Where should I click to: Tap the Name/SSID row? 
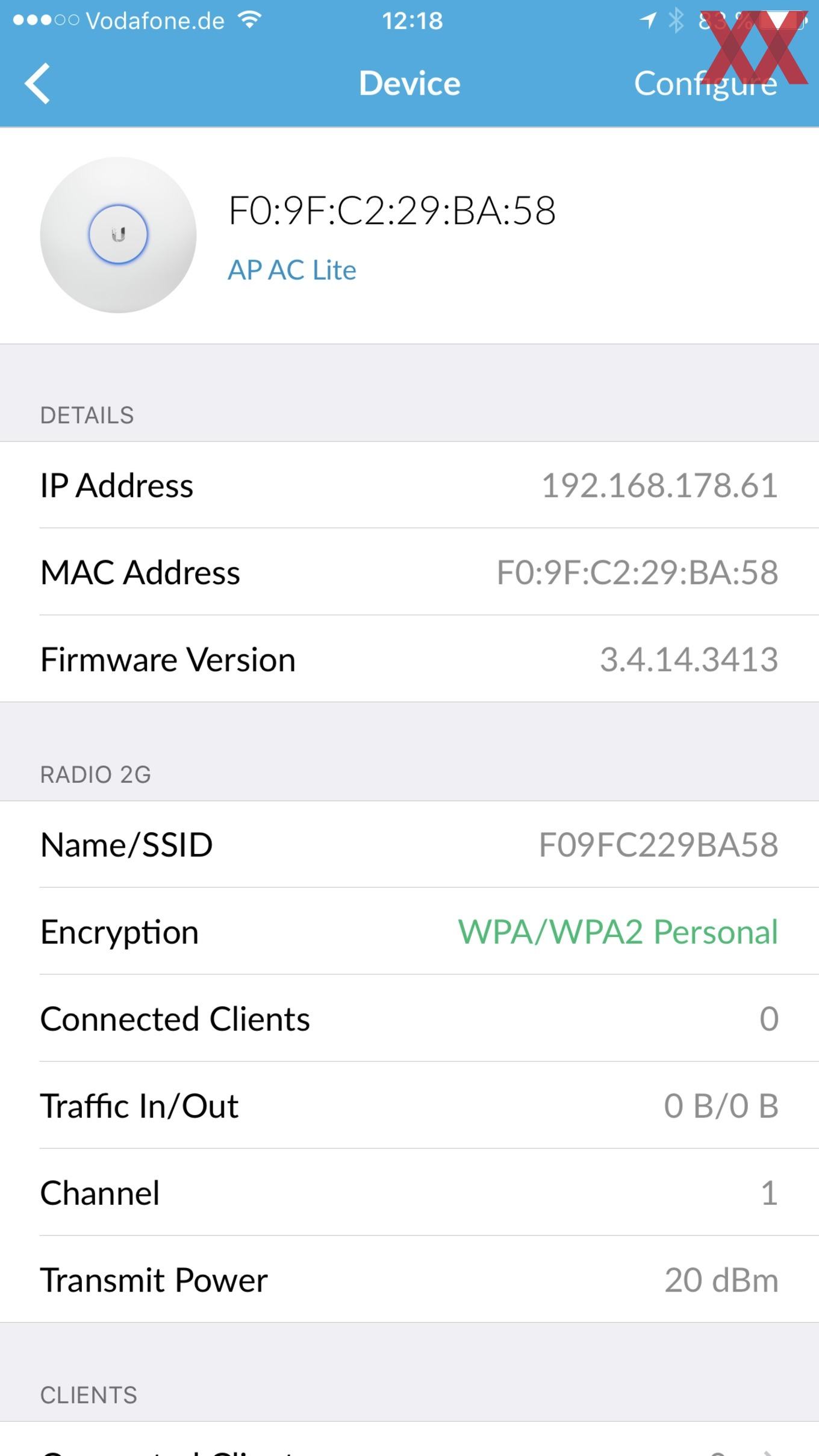tap(409, 844)
